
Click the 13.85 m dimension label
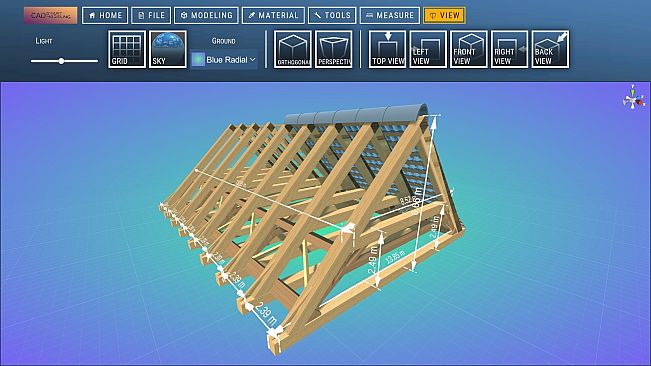point(395,258)
